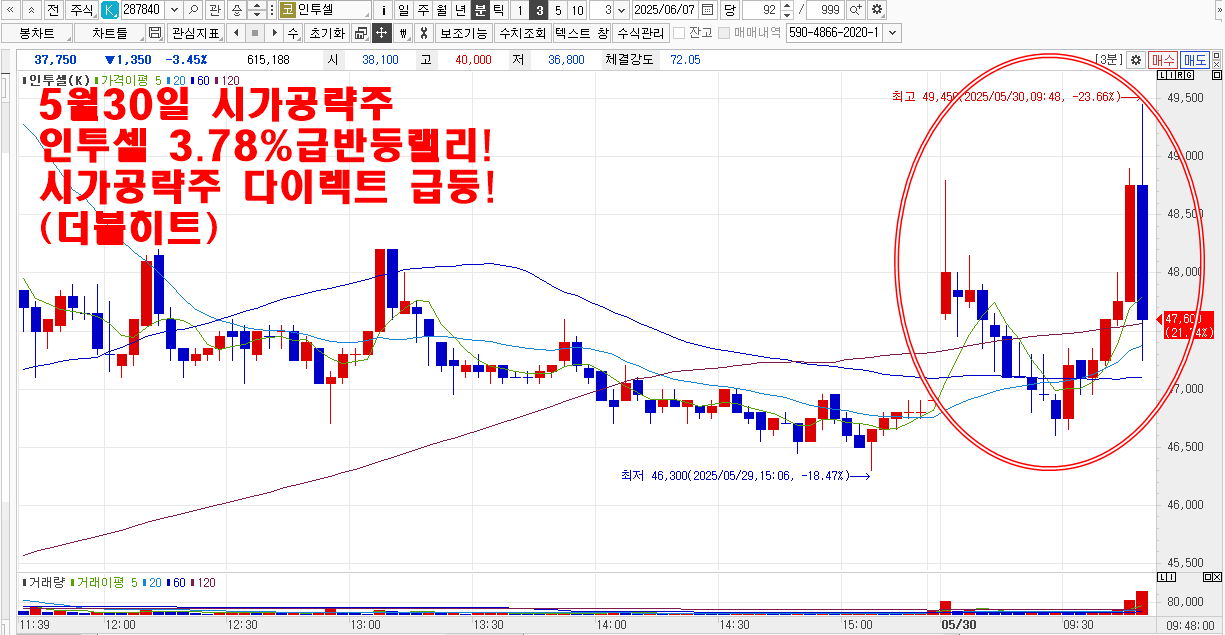The width and height of the screenshot is (1225, 635).
Task: Click the blue 매도 sell button
Action: pyautogui.click(x=1194, y=60)
